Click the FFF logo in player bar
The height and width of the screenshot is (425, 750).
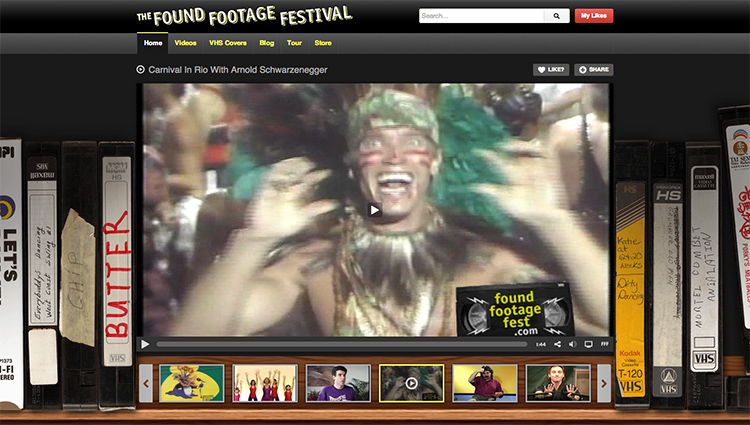[x=605, y=344]
